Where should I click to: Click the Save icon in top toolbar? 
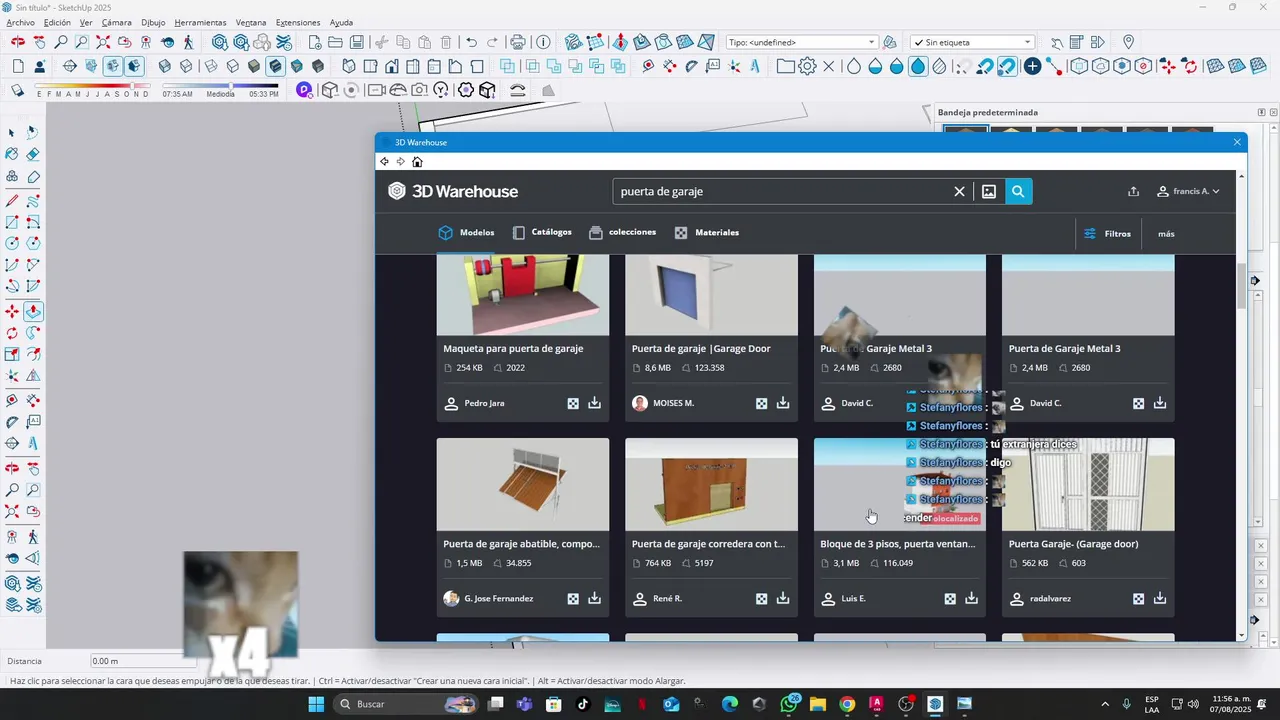pyautogui.click(x=356, y=42)
